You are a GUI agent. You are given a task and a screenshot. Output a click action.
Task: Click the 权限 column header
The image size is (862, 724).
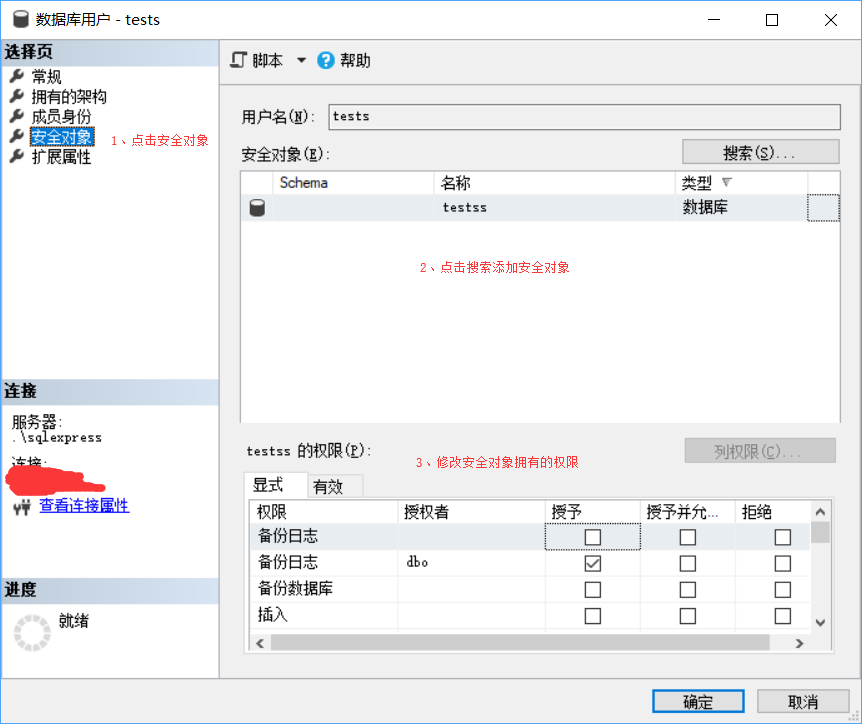[x=324, y=512]
